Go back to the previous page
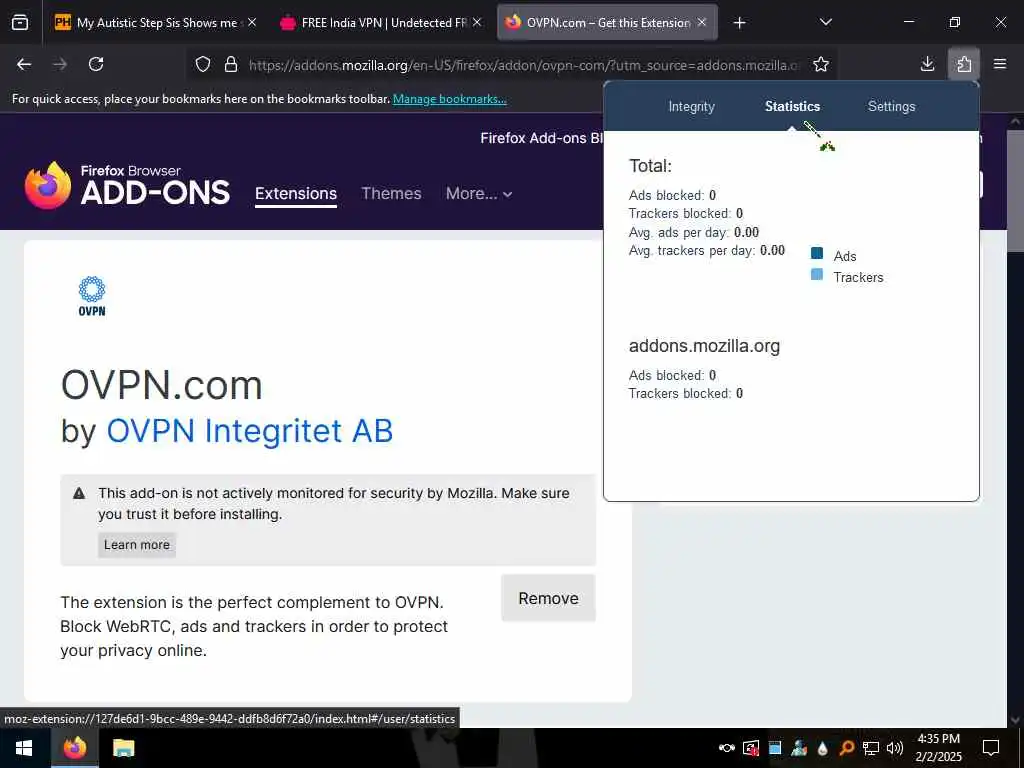1024x768 pixels. click(x=24, y=64)
